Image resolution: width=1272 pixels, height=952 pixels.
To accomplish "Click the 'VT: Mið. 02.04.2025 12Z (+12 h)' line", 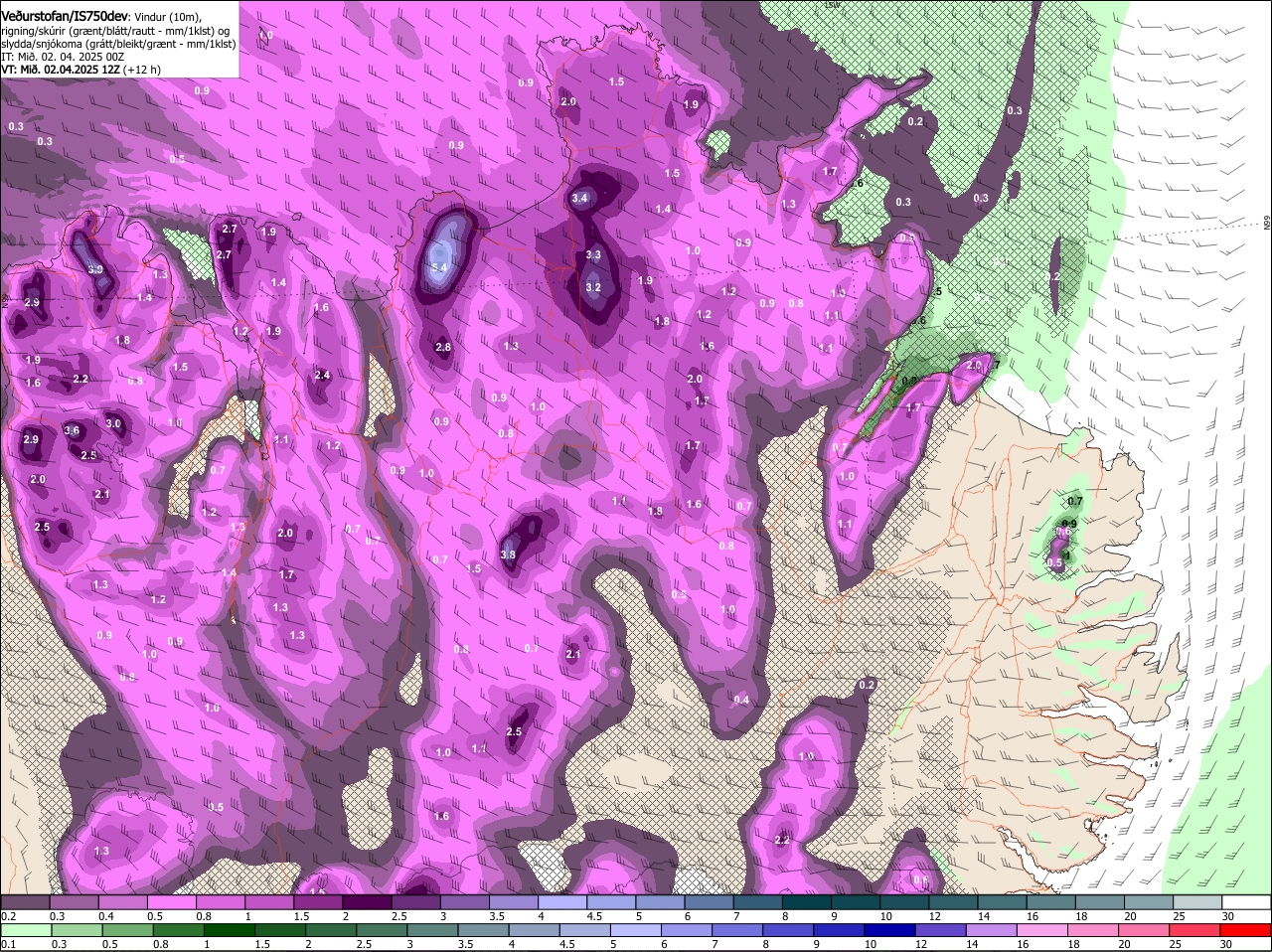I will 80,70.
